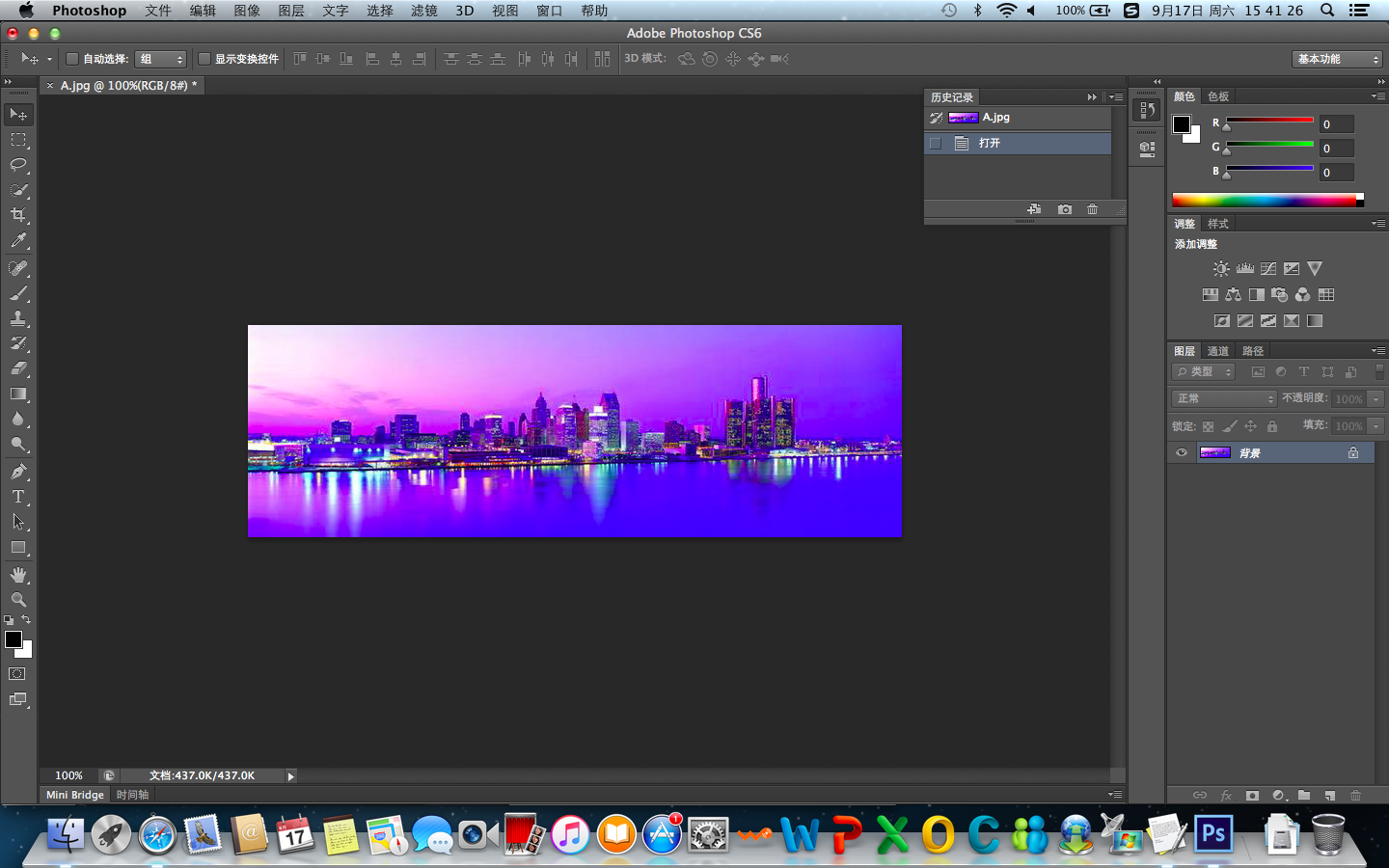Enable the 显示变换控件 checkbox
The height and width of the screenshot is (868, 1389).
204,59
